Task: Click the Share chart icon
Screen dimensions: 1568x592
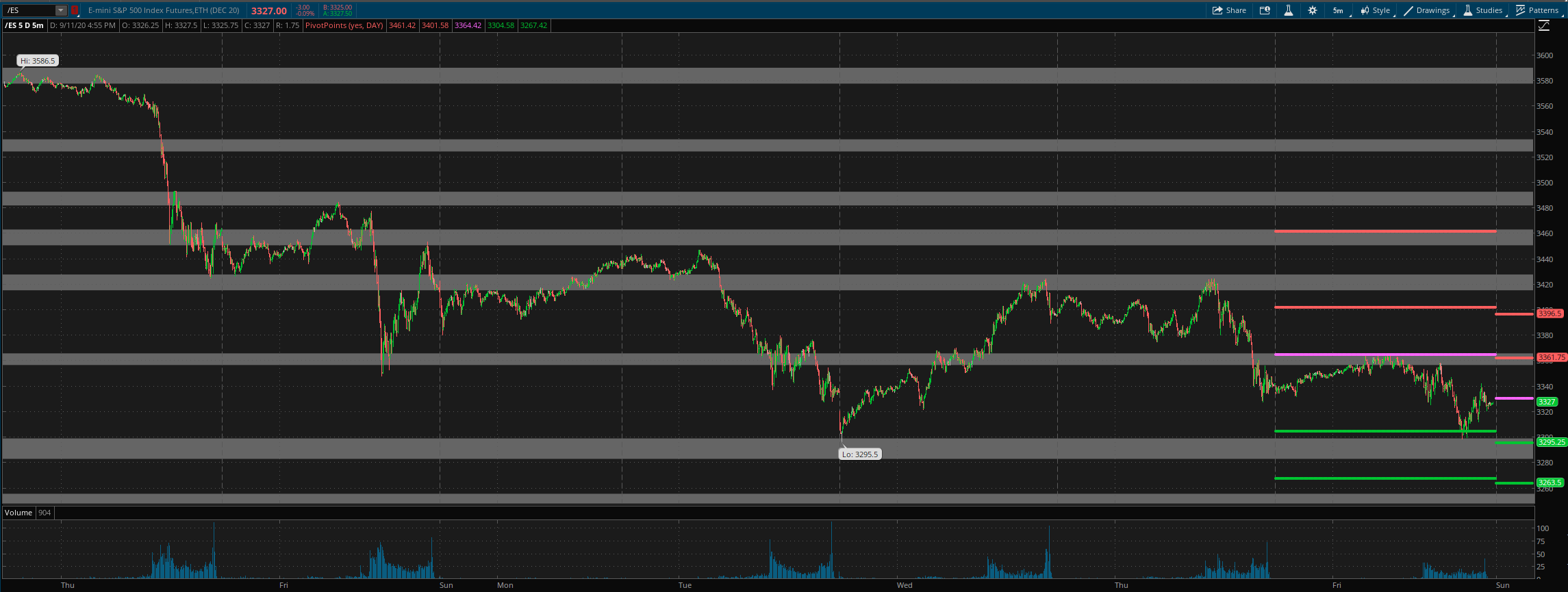Action: pyautogui.click(x=1229, y=10)
